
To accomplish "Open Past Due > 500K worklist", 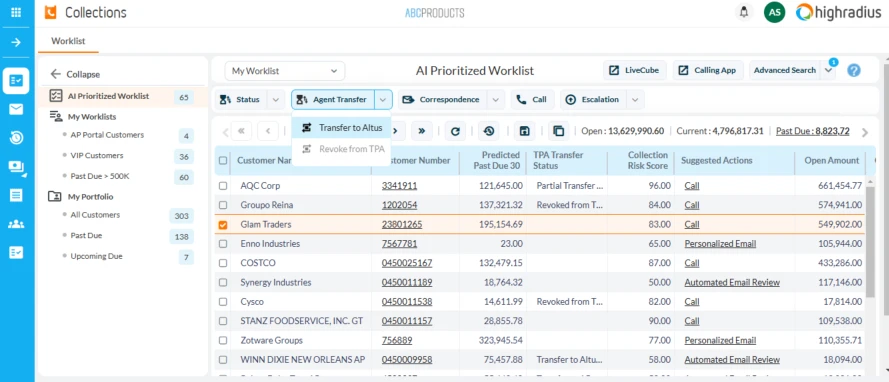I will point(100,176).
